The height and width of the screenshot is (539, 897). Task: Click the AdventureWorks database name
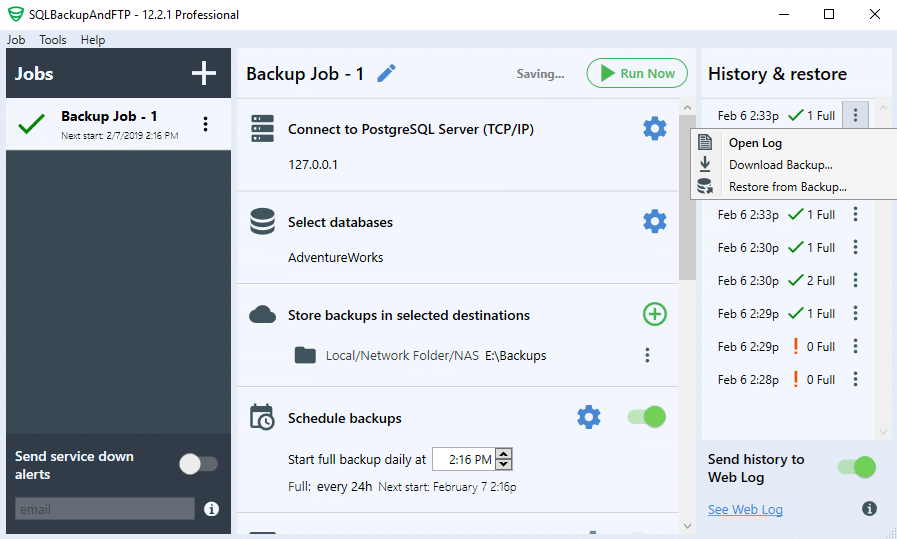coord(335,257)
